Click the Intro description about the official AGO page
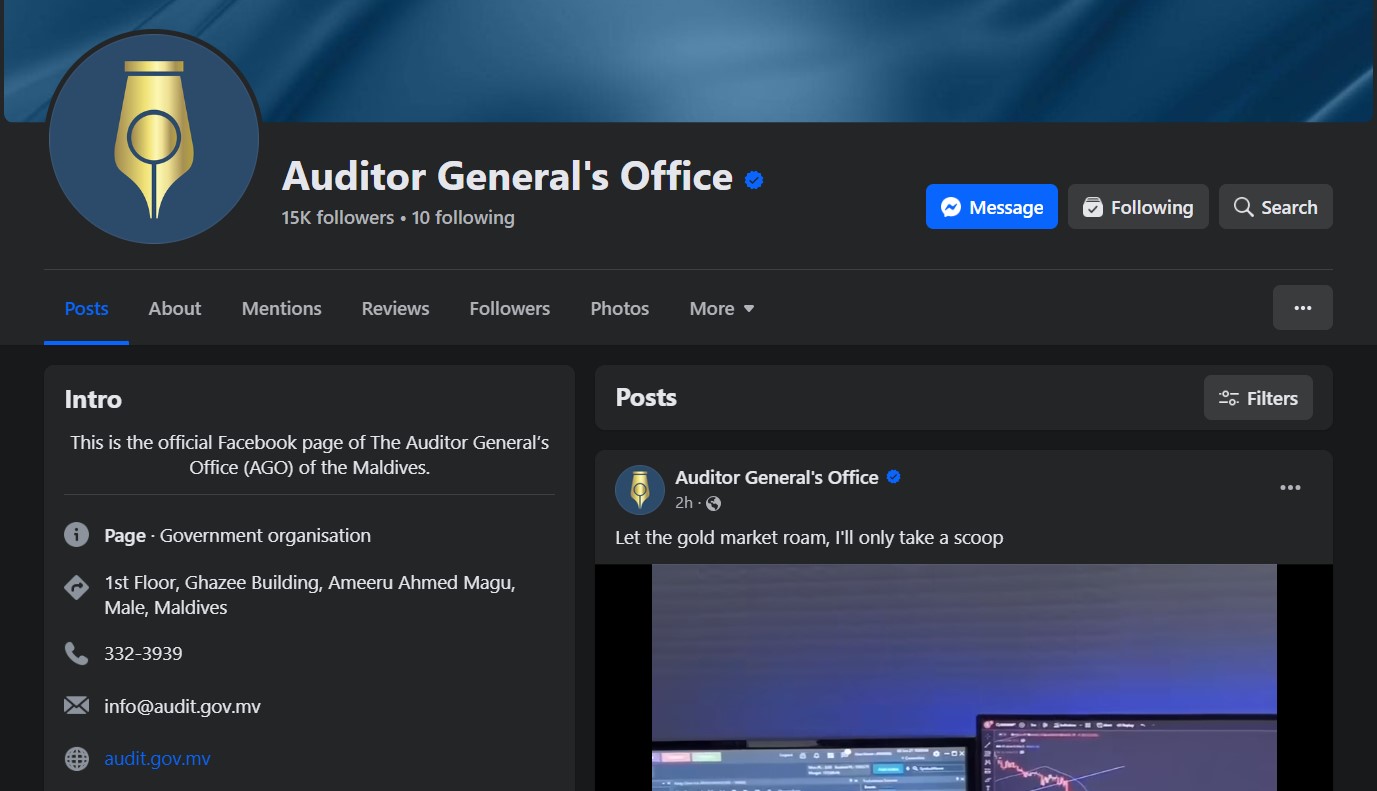Screen dimensions: 1377x791 [x=310, y=455]
